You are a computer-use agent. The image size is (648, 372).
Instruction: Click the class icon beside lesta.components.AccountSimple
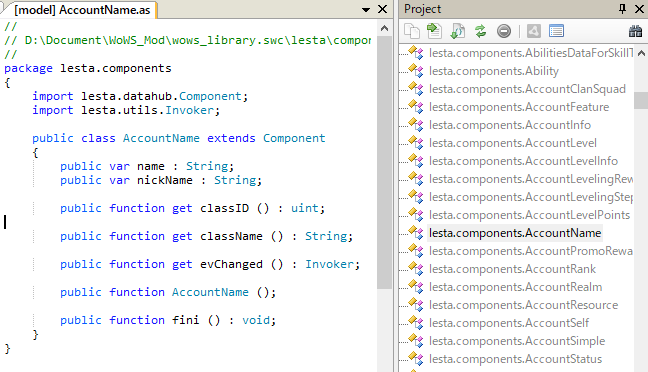click(416, 341)
